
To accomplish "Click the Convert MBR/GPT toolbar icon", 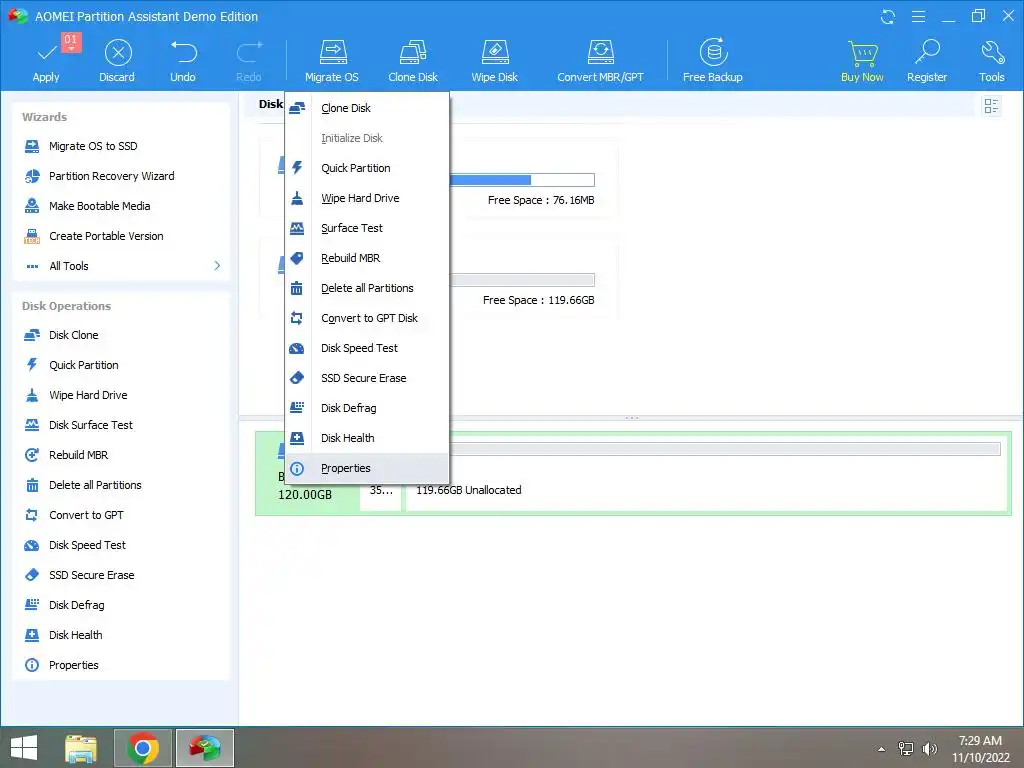I will pyautogui.click(x=600, y=52).
